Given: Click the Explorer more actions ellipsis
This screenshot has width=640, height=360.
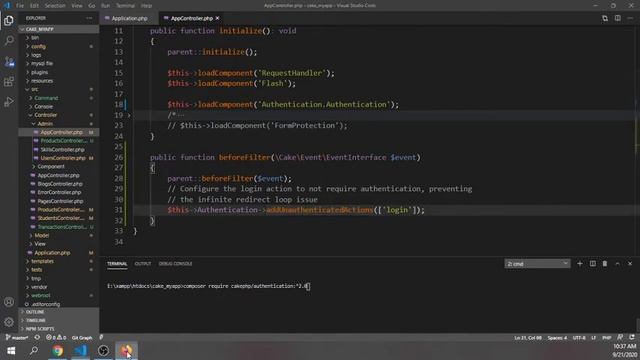Looking at the screenshot, I should tap(89, 18).
